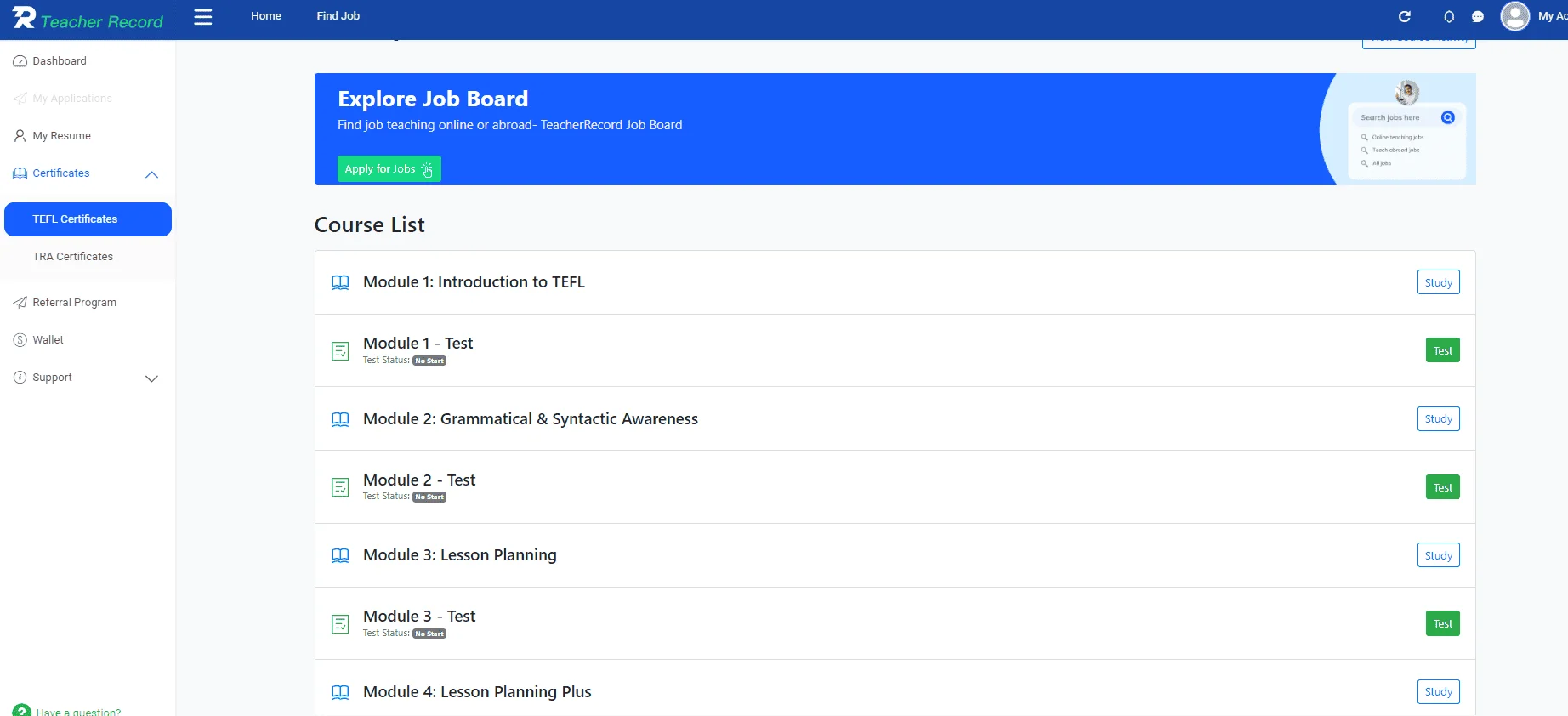This screenshot has width=1568, height=716.
Task: Start the Module 3 Test
Action: point(1443,623)
